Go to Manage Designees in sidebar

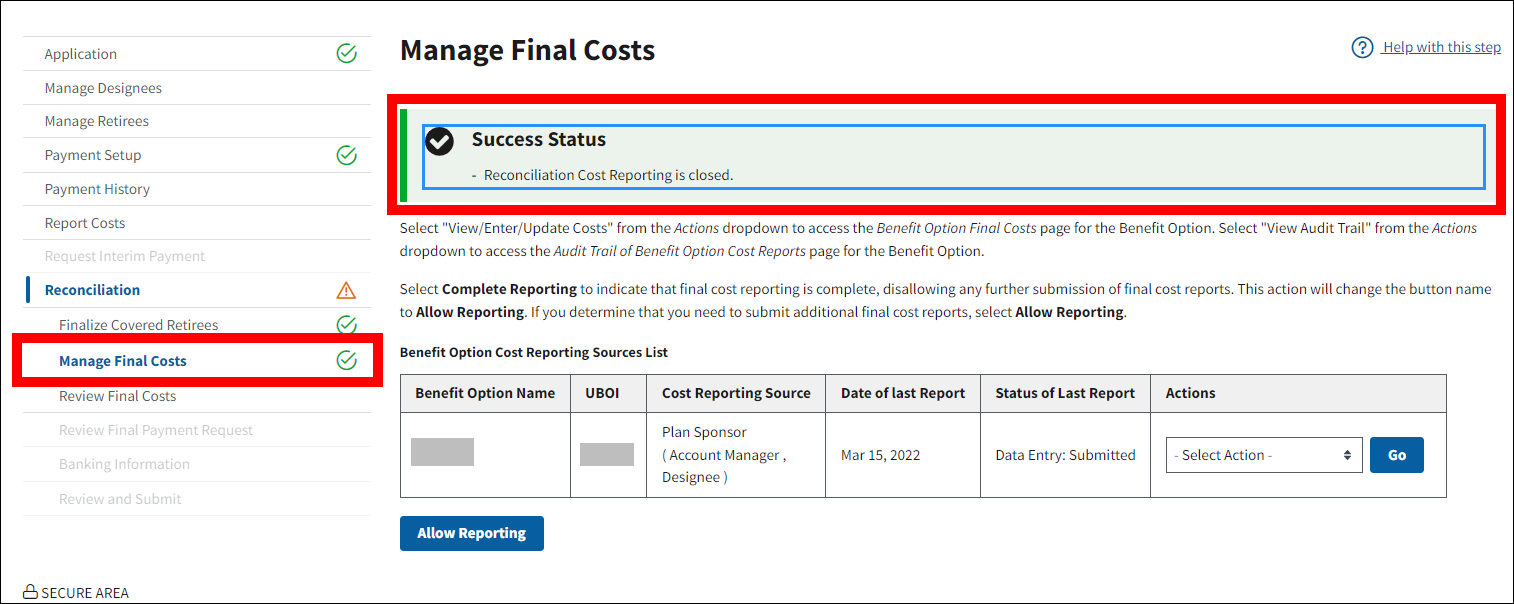[103, 88]
